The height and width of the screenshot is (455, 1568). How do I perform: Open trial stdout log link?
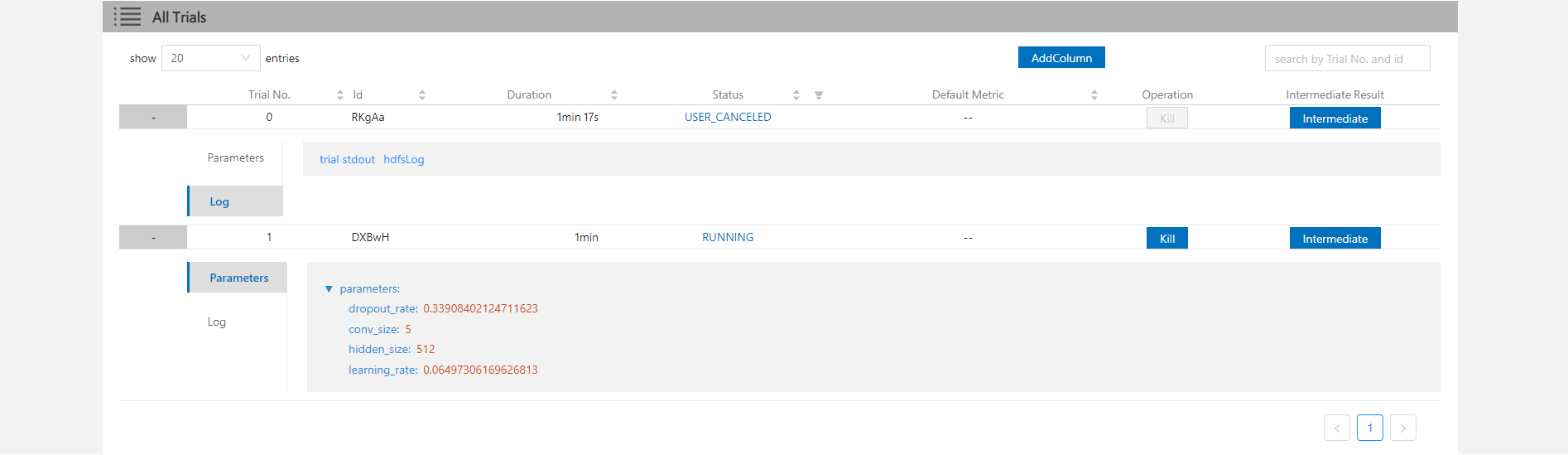[347, 159]
